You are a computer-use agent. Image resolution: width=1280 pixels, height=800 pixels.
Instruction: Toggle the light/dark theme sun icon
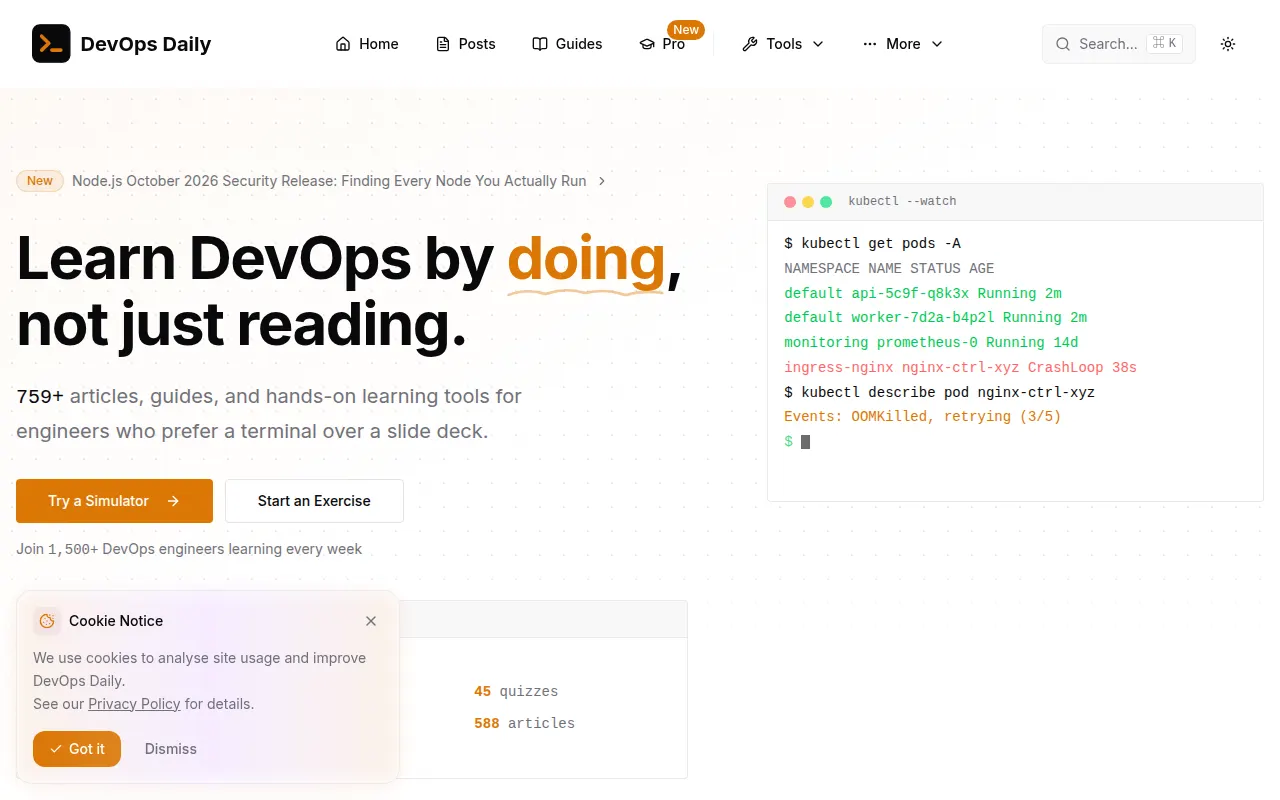coord(1228,44)
